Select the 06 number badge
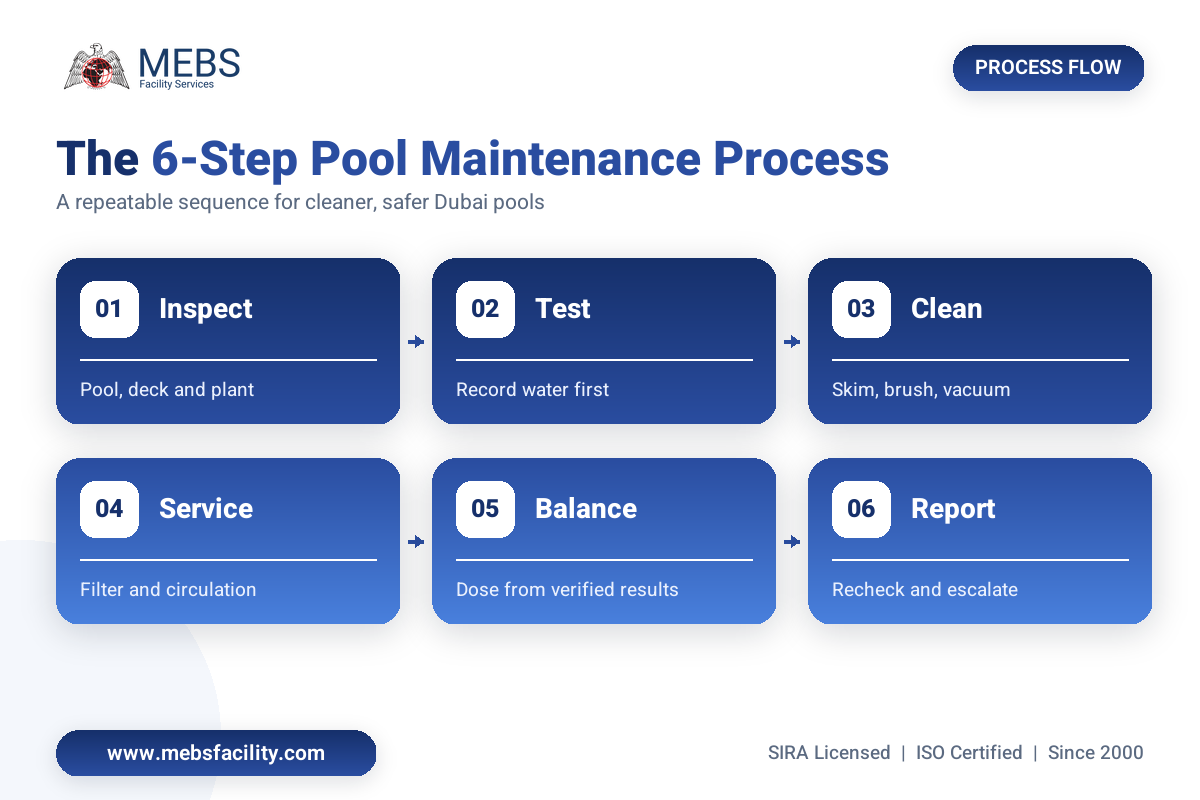 pos(861,509)
